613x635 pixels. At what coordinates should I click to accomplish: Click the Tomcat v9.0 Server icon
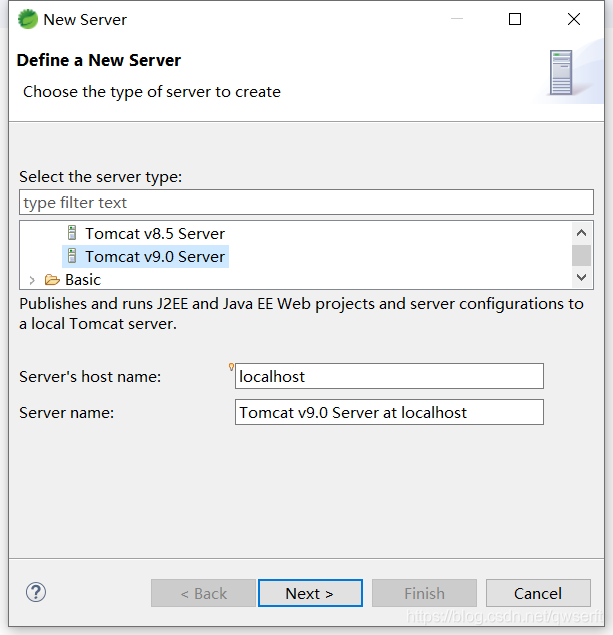(72, 256)
